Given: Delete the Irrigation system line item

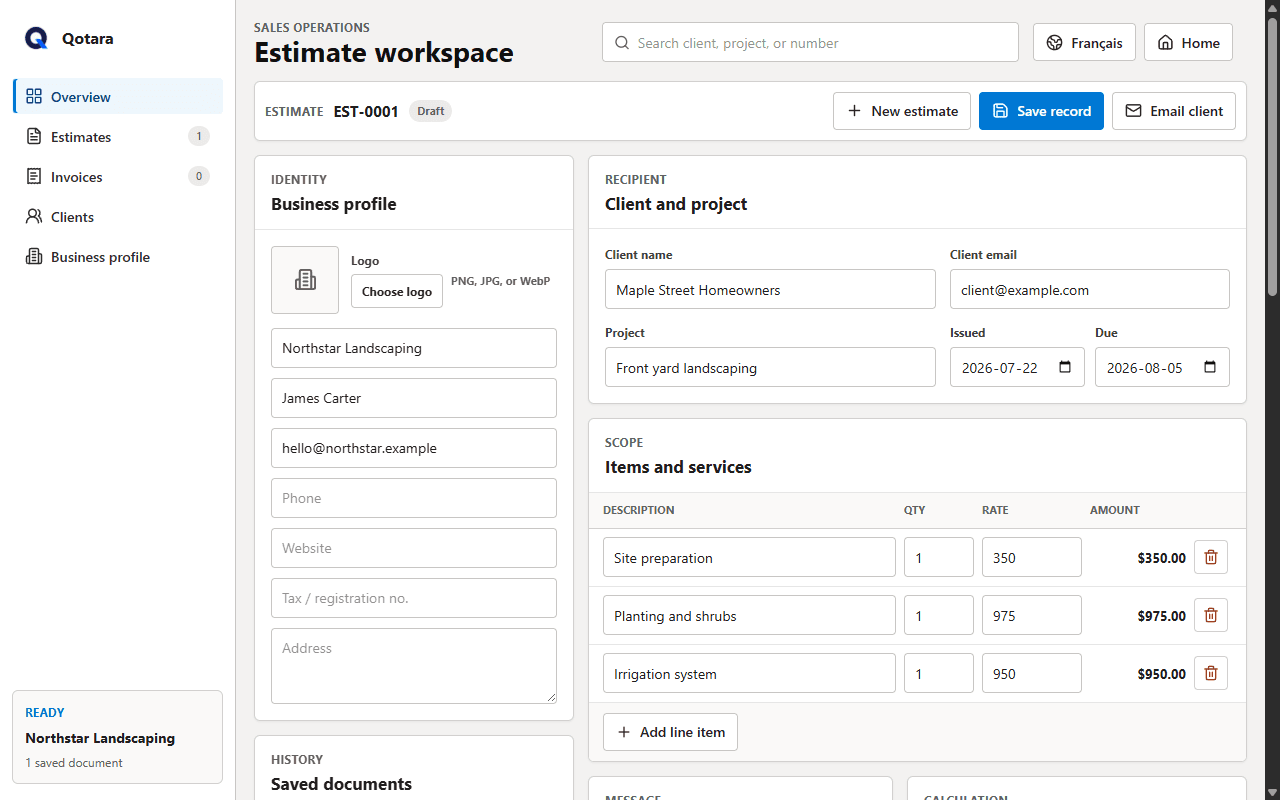Looking at the screenshot, I should pyautogui.click(x=1211, y=673).
